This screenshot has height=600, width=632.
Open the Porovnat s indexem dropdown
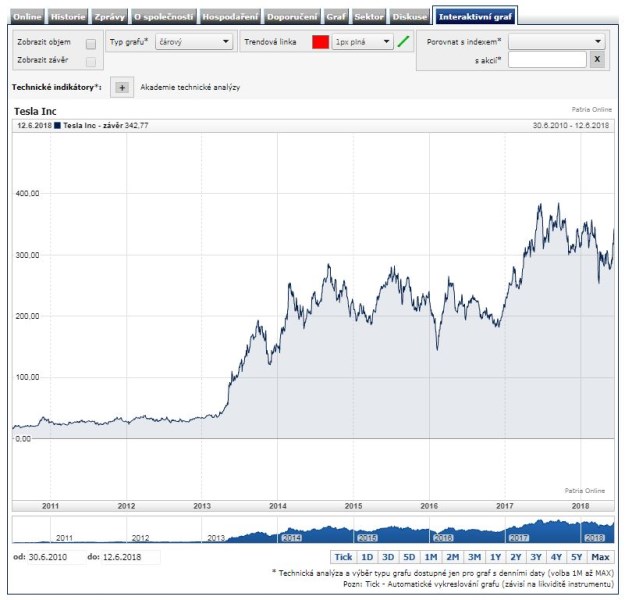[x=557, y=42]
